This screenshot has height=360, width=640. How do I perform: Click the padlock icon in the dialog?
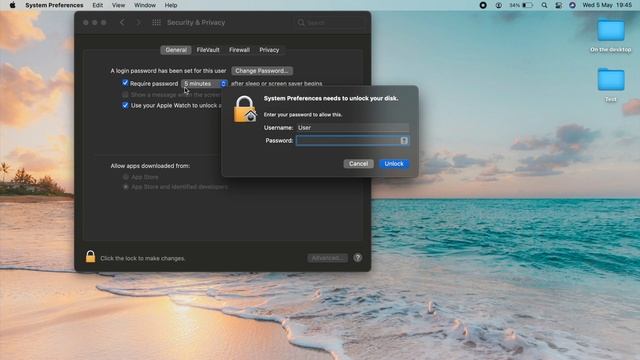[x=244, y=109]
